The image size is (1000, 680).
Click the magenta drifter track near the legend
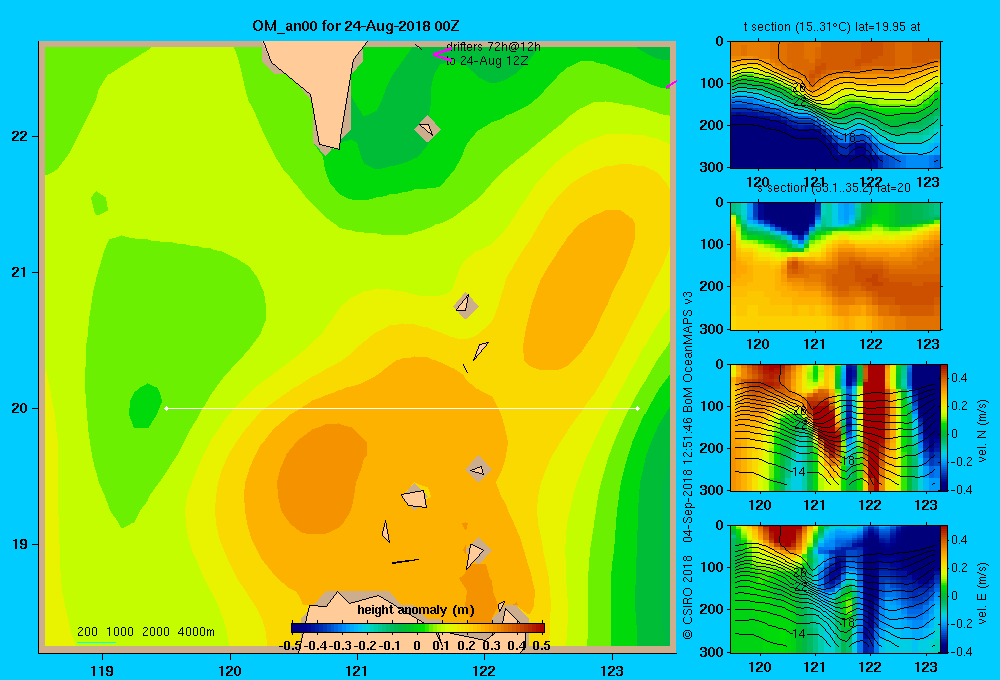[x=442, y=55]
